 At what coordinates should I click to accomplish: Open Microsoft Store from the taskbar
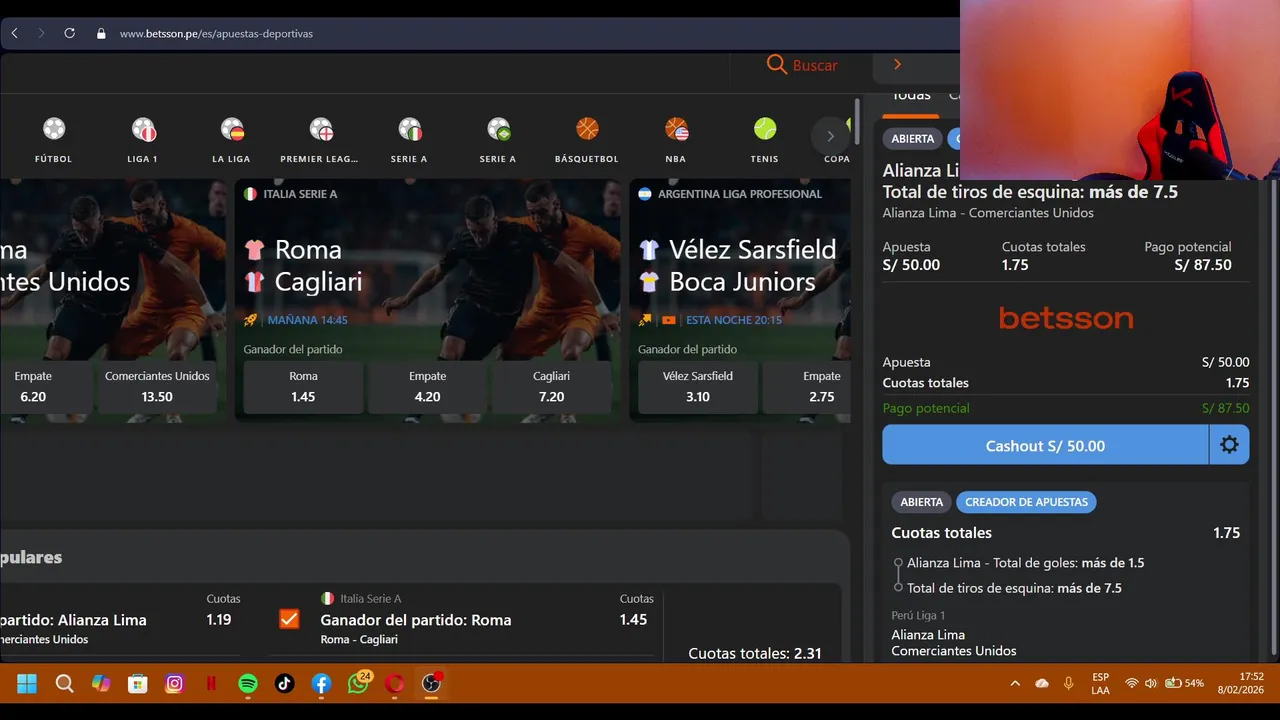click(138, 684)
